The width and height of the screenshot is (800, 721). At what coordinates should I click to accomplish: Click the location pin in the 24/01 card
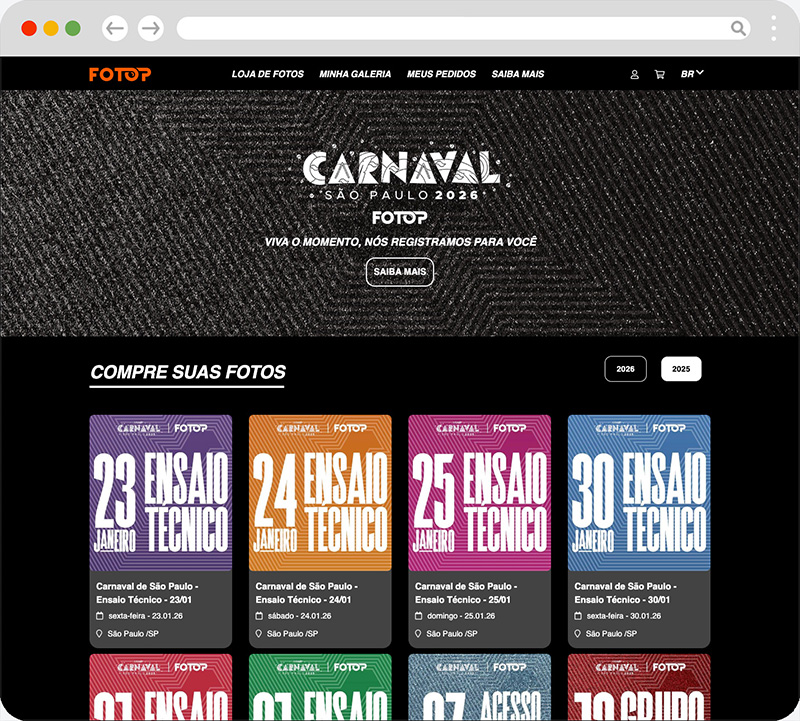click(x=259, y=633)
